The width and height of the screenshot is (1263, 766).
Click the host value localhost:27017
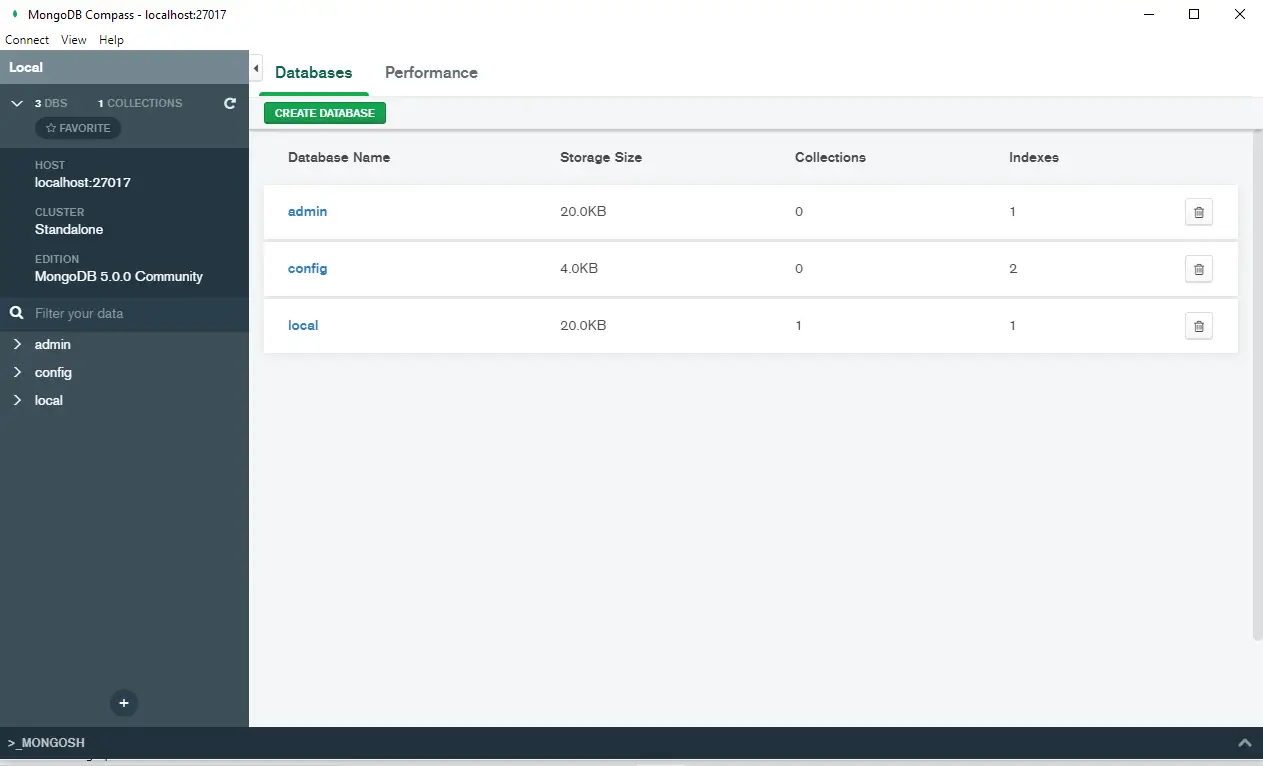tap(83, 183)
